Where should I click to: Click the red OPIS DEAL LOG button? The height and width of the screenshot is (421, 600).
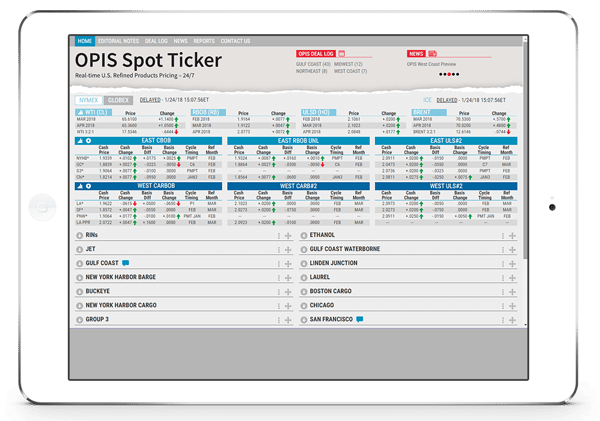point(316,54)
